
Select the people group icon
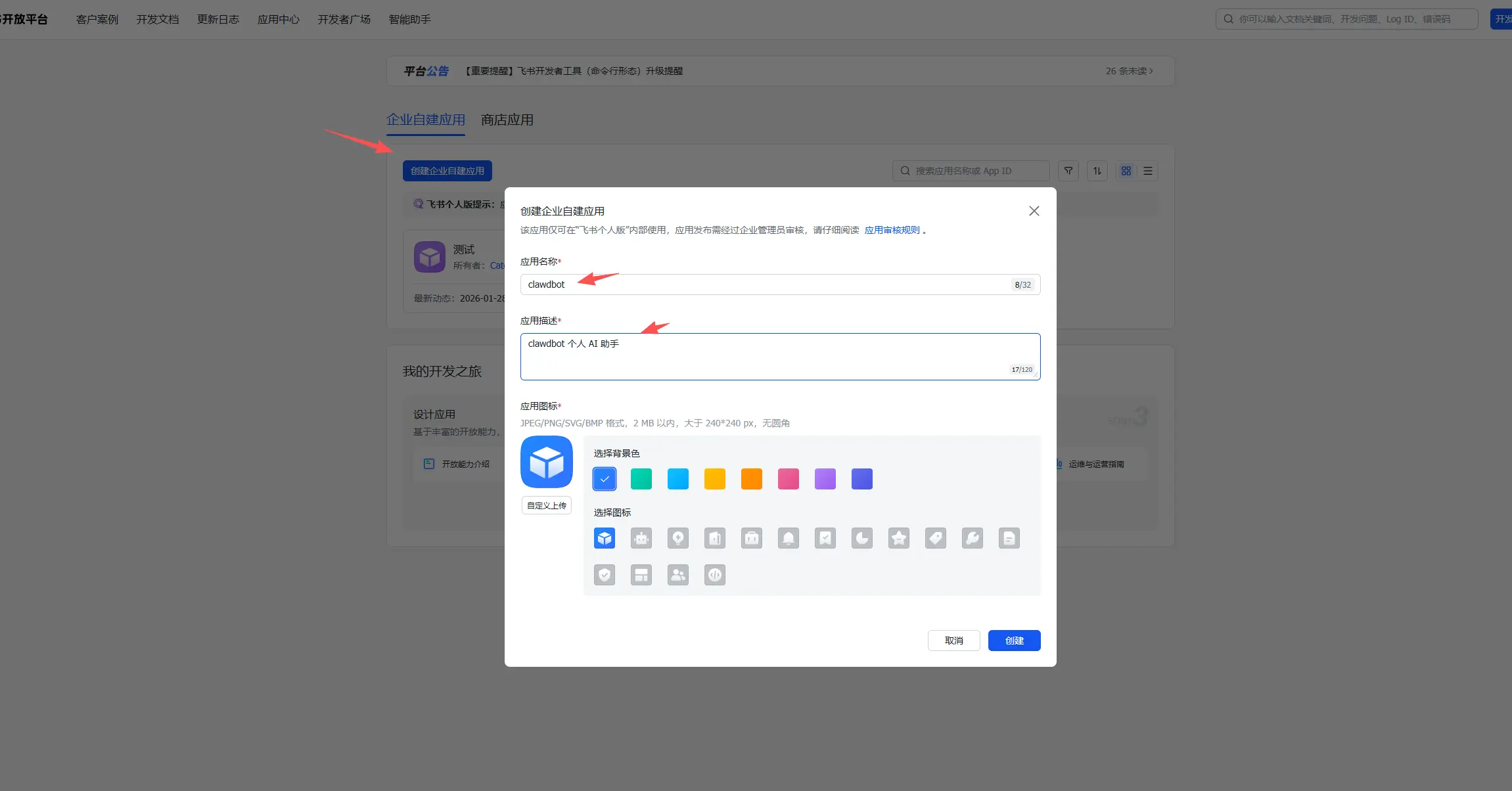[x=678, y=576]
